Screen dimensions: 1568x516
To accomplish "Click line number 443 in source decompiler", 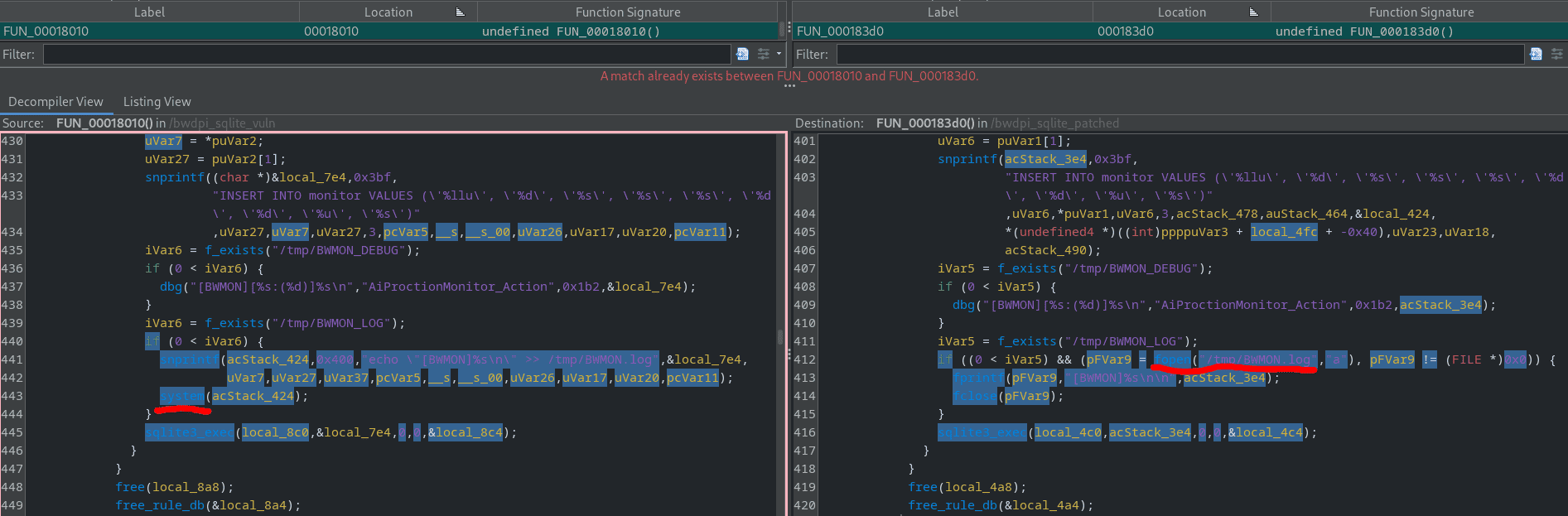I will (12, 396).
